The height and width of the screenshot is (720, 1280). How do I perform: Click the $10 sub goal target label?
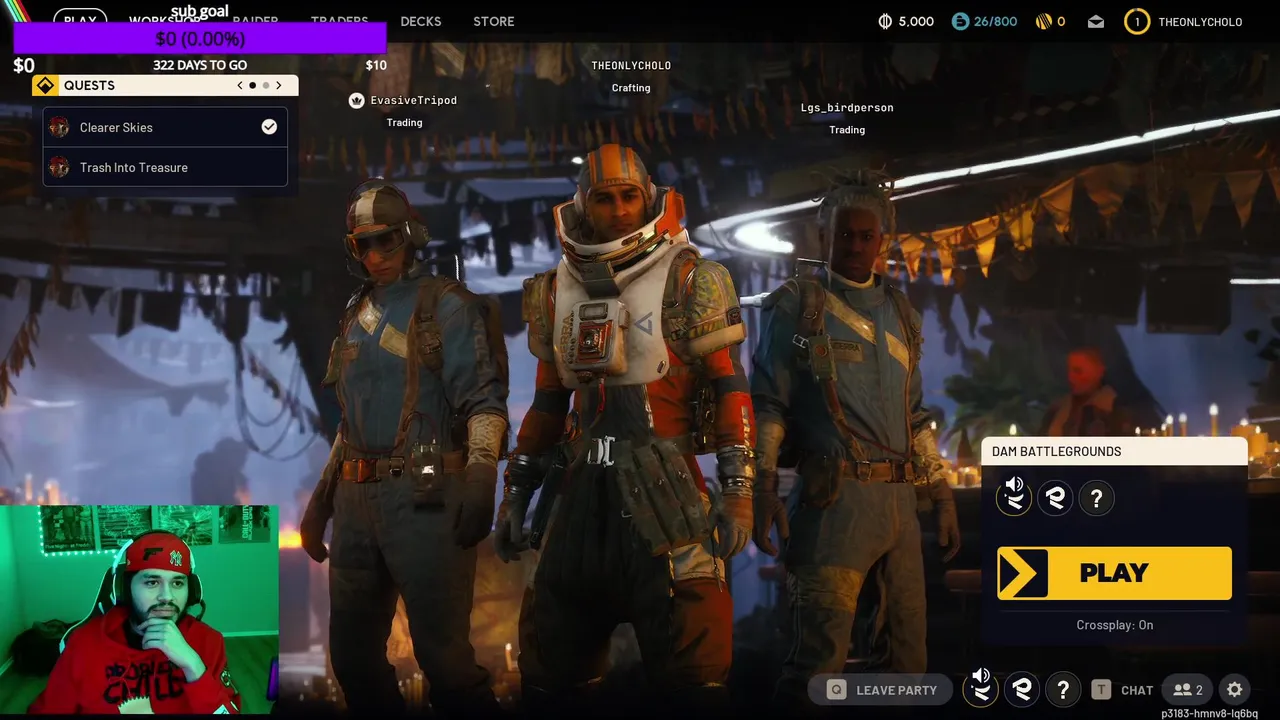point(376,65)
